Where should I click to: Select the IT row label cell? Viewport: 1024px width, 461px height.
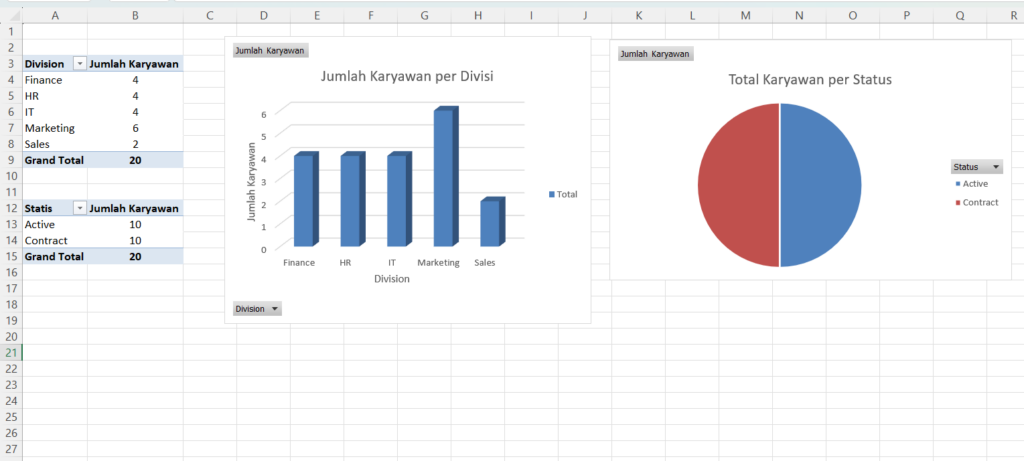tap(55, 112)
